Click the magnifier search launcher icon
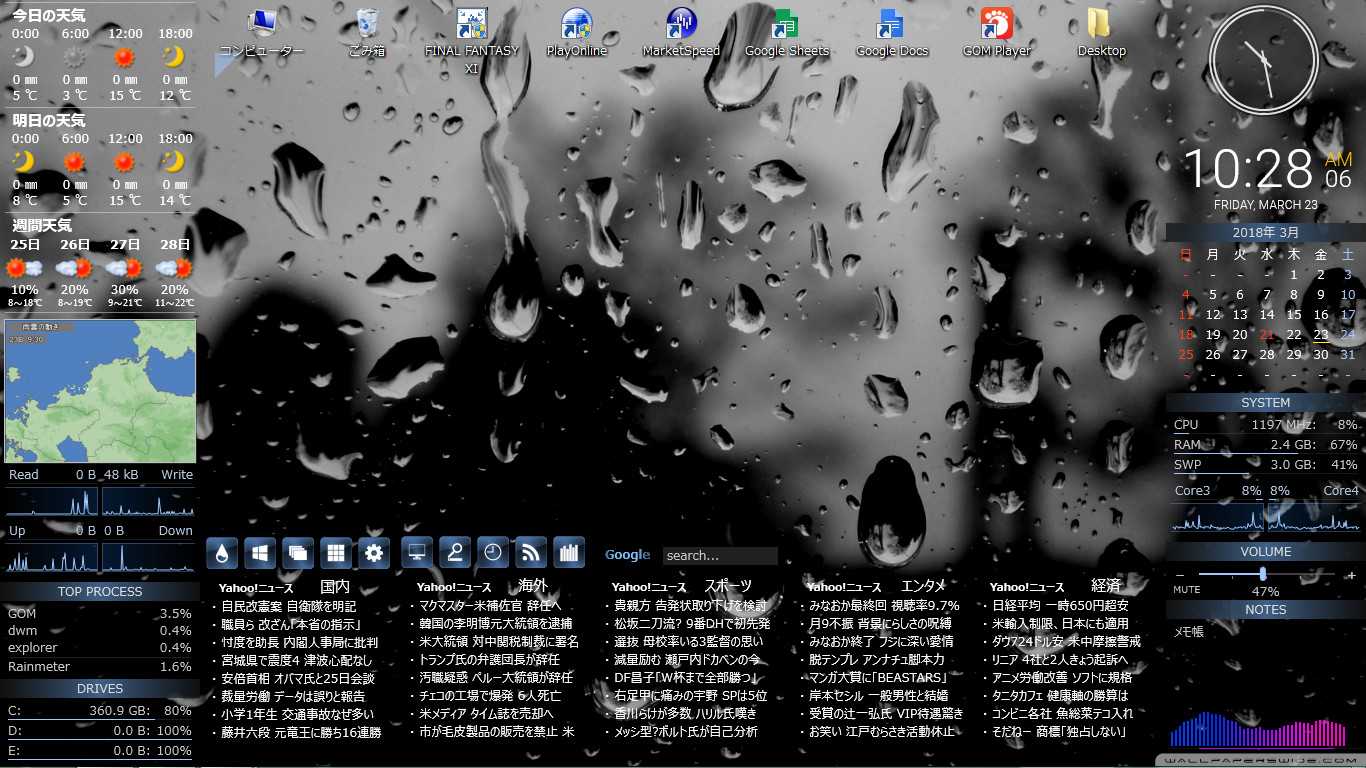 click(x=455, y=552)
